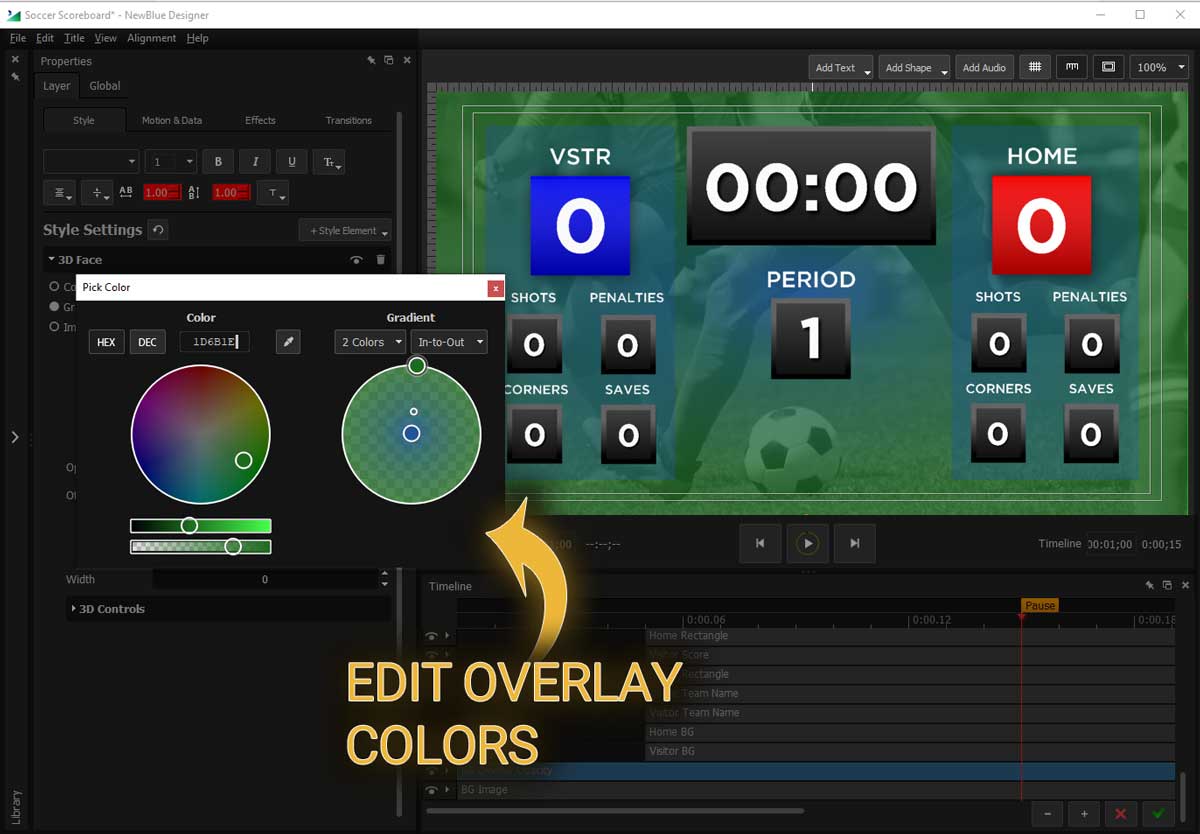Open the Alignment menu
The height and width of the screenshot is (834, 1200).
click(151, 38)
